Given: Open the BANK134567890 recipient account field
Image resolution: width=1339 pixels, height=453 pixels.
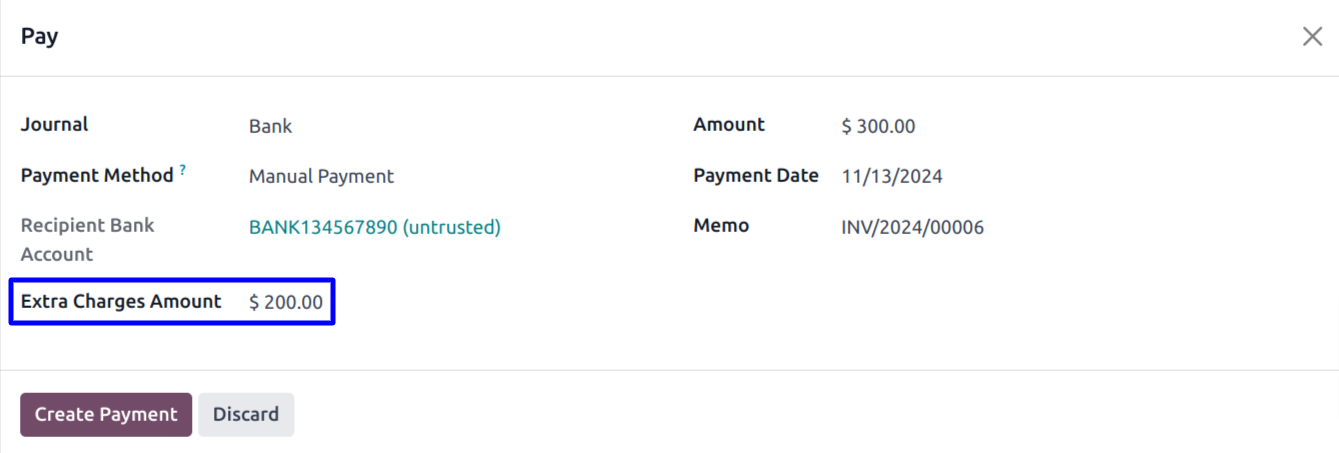Looking at the screenshot, I should (x=324, y=228).
